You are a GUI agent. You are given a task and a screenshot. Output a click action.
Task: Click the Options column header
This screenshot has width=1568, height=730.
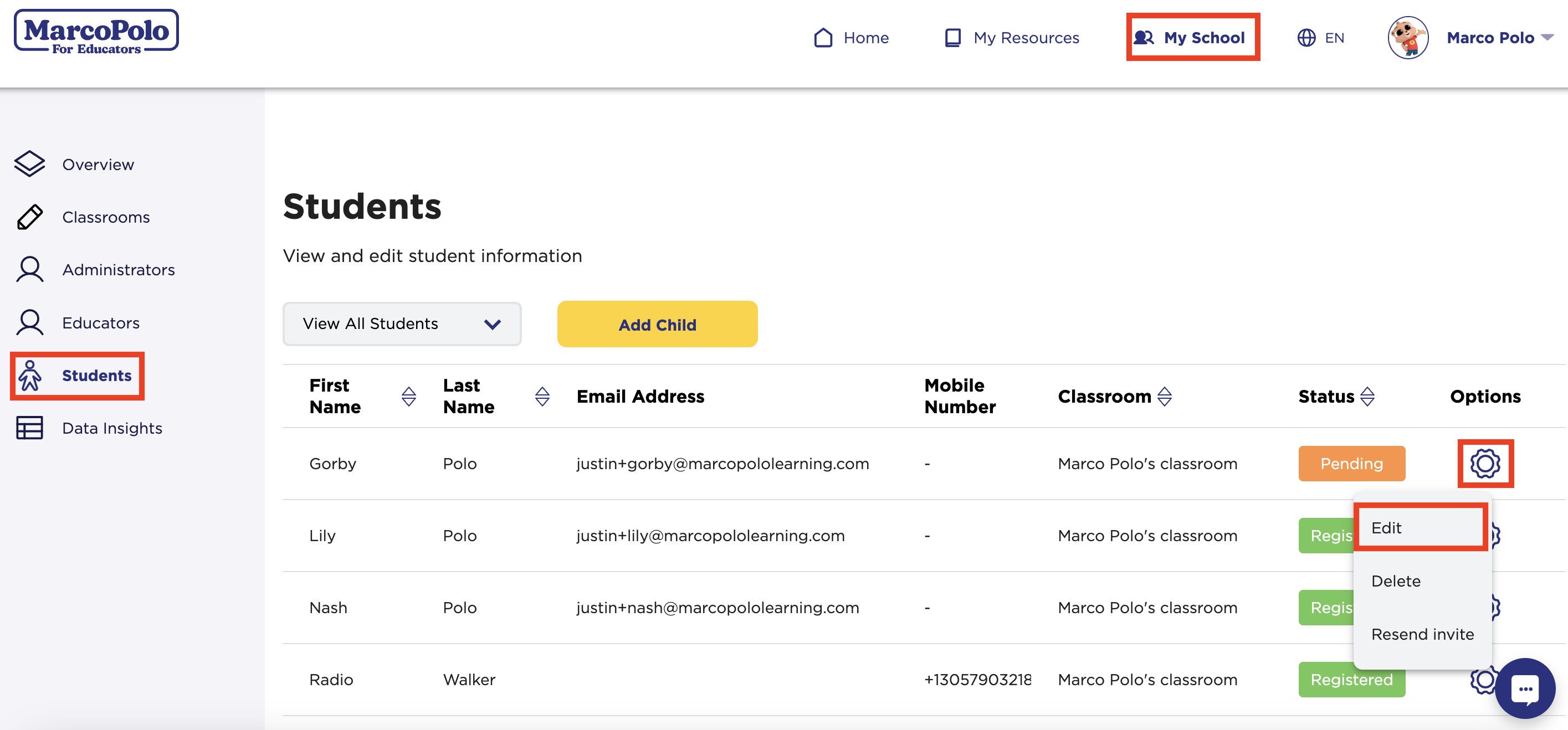point(1485,396)
